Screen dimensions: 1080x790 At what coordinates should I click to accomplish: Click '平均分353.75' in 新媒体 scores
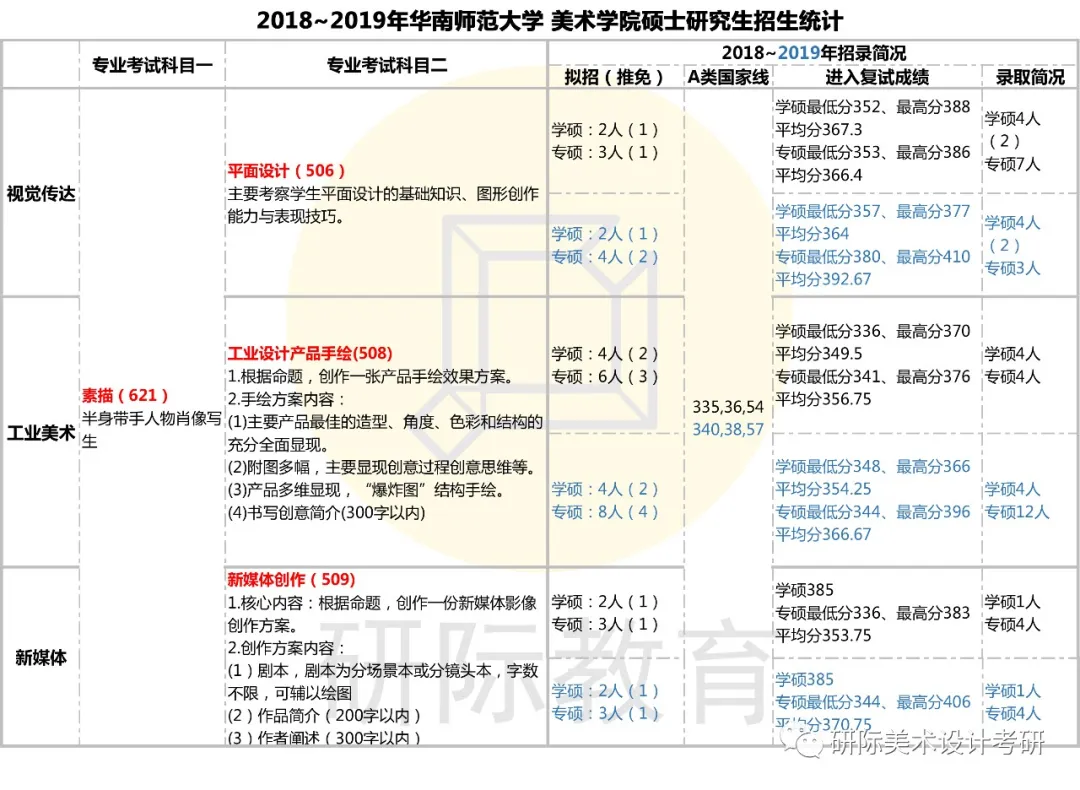click(x=823, y=636)
